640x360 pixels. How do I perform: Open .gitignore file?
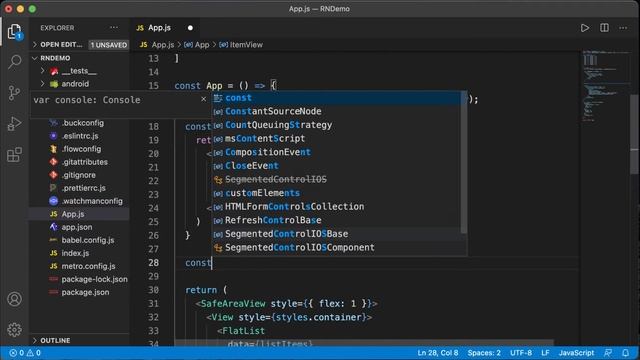click(78, 175)
